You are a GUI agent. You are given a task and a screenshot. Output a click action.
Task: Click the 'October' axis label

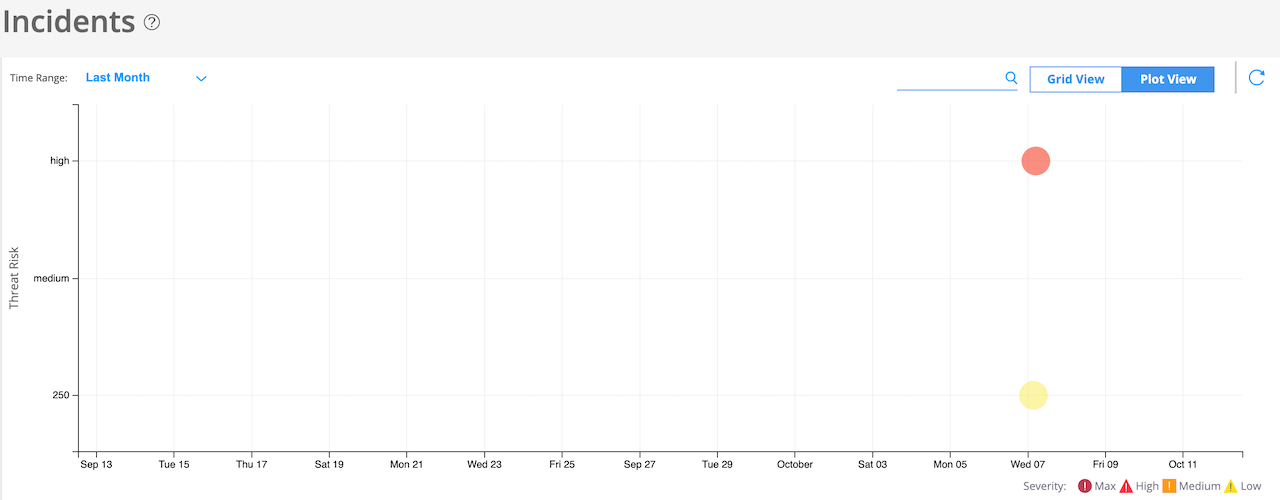point(795,464)
